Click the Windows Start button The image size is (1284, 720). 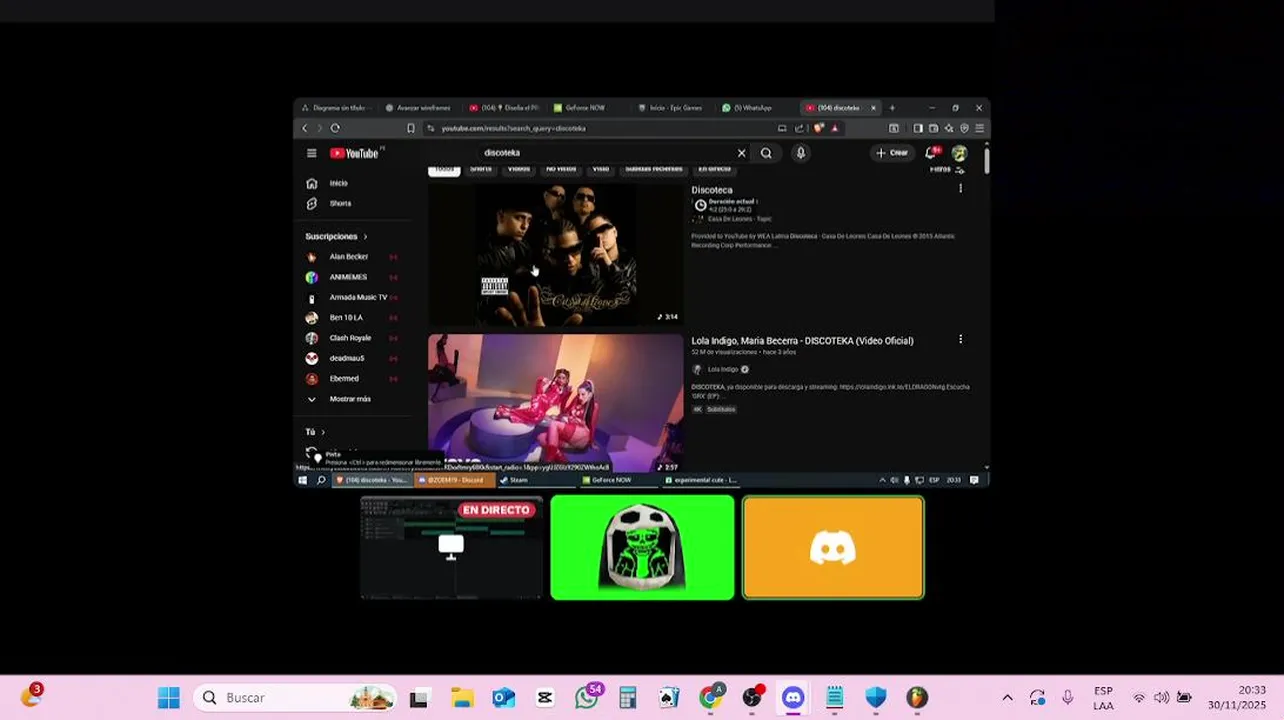(169, 697)
